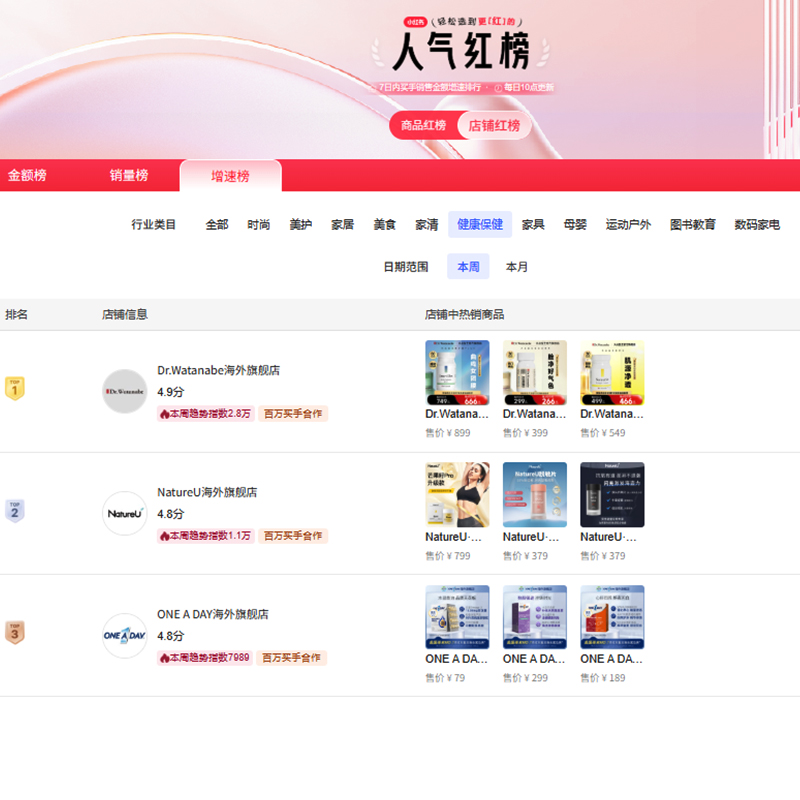800x800 pixels.
Task: Filter by 健康保健 category
Action: coord(480,225)
